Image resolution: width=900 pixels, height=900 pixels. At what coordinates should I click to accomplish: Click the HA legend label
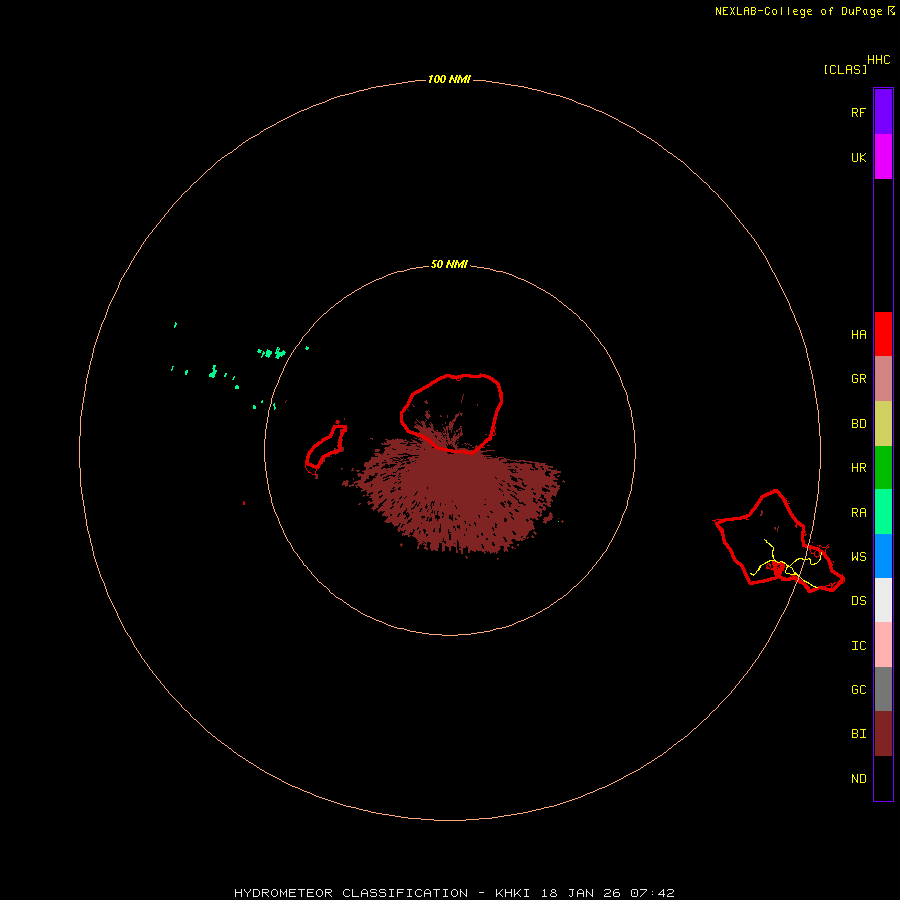(x=858, y=335)
